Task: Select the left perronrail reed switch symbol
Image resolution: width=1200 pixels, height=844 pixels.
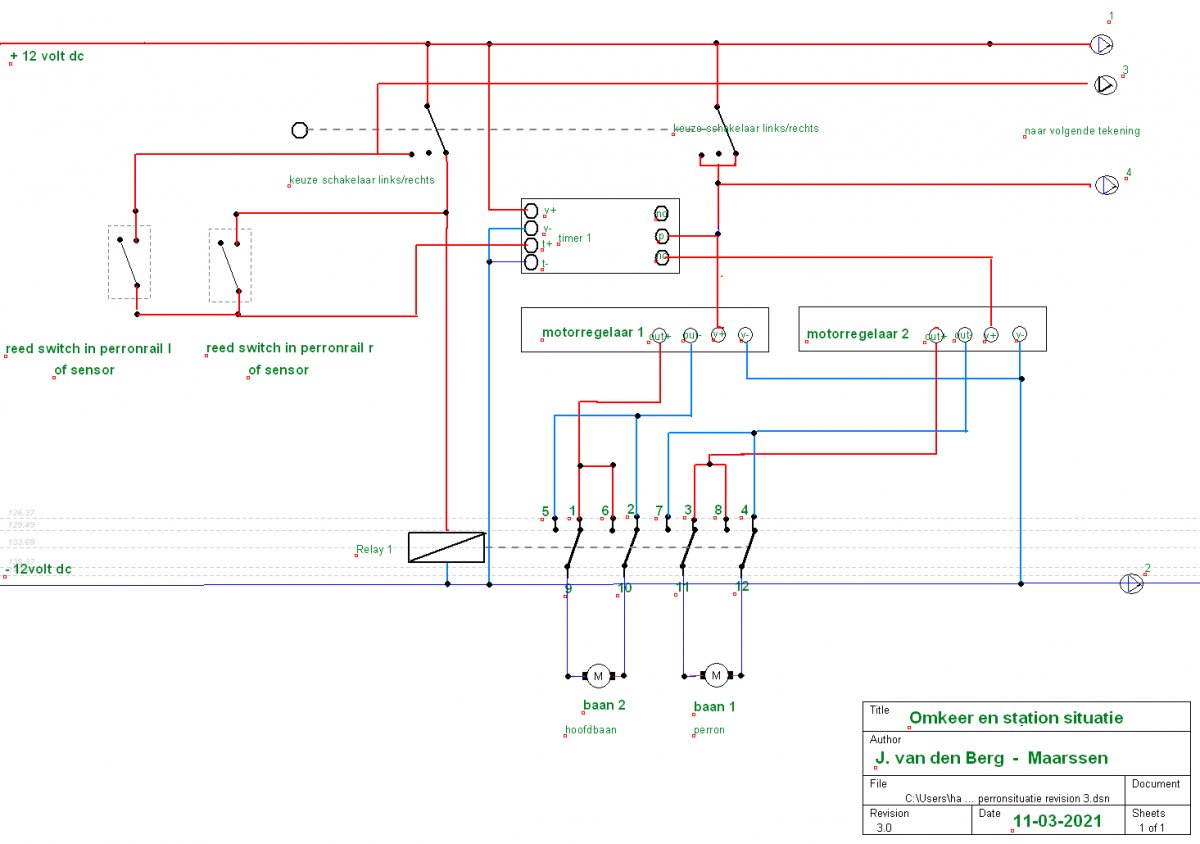Action: [129, 262]
